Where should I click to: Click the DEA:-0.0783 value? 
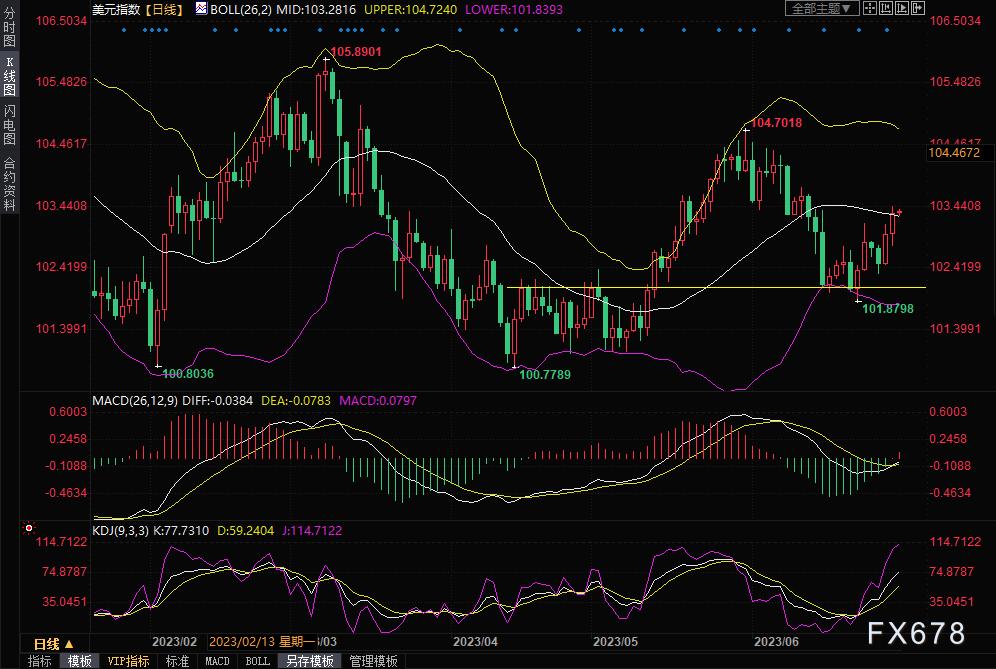296,401
